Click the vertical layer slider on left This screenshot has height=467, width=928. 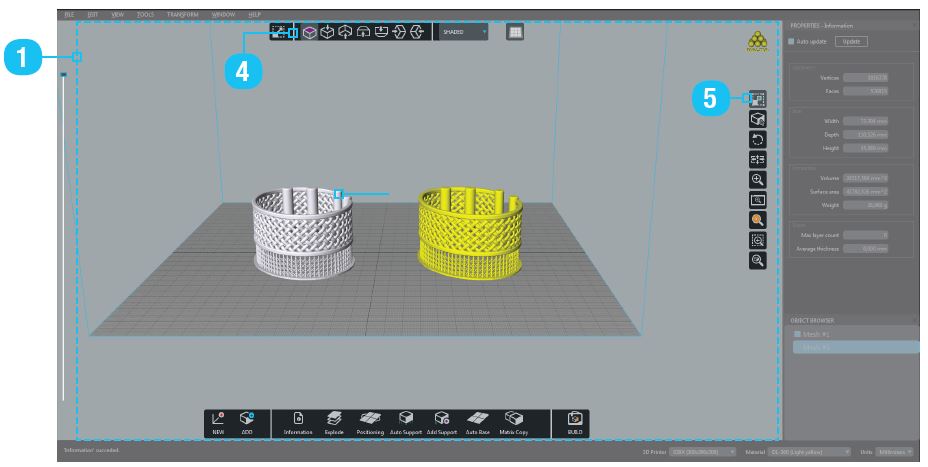63,240
